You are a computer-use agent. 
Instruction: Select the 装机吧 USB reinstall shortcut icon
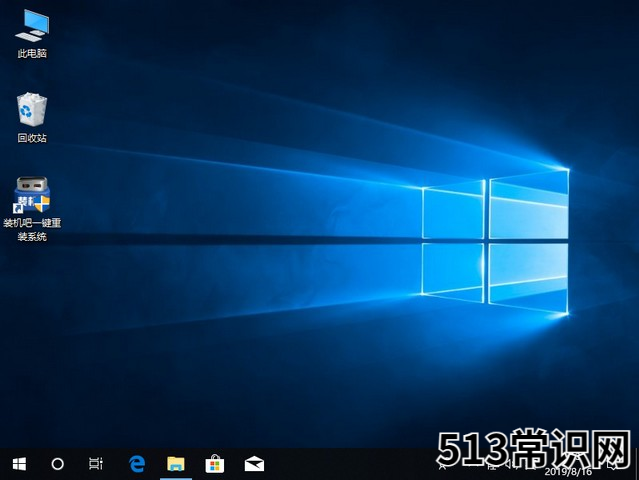(x=32, y=195)
